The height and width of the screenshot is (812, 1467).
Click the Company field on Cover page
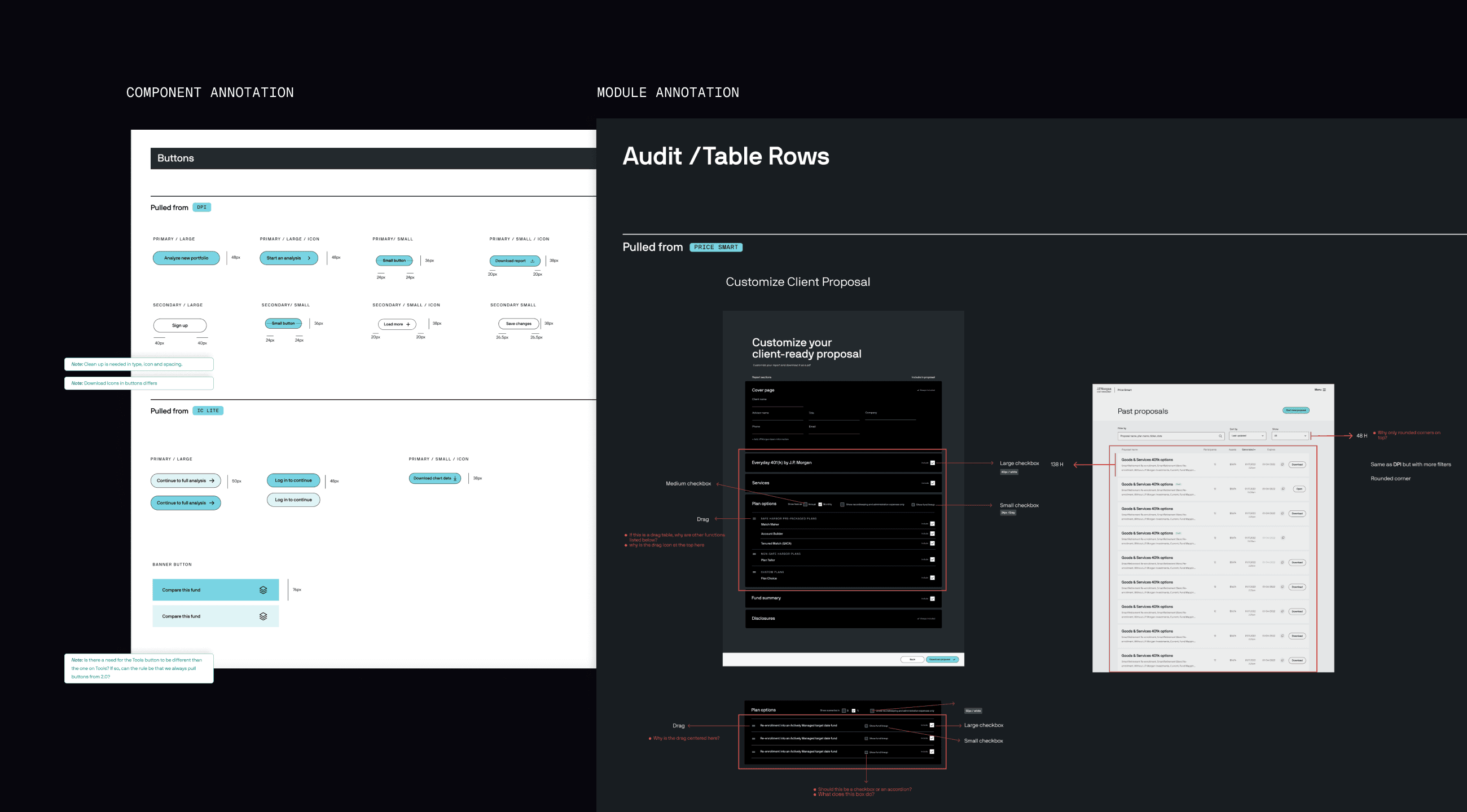point(891,416)
